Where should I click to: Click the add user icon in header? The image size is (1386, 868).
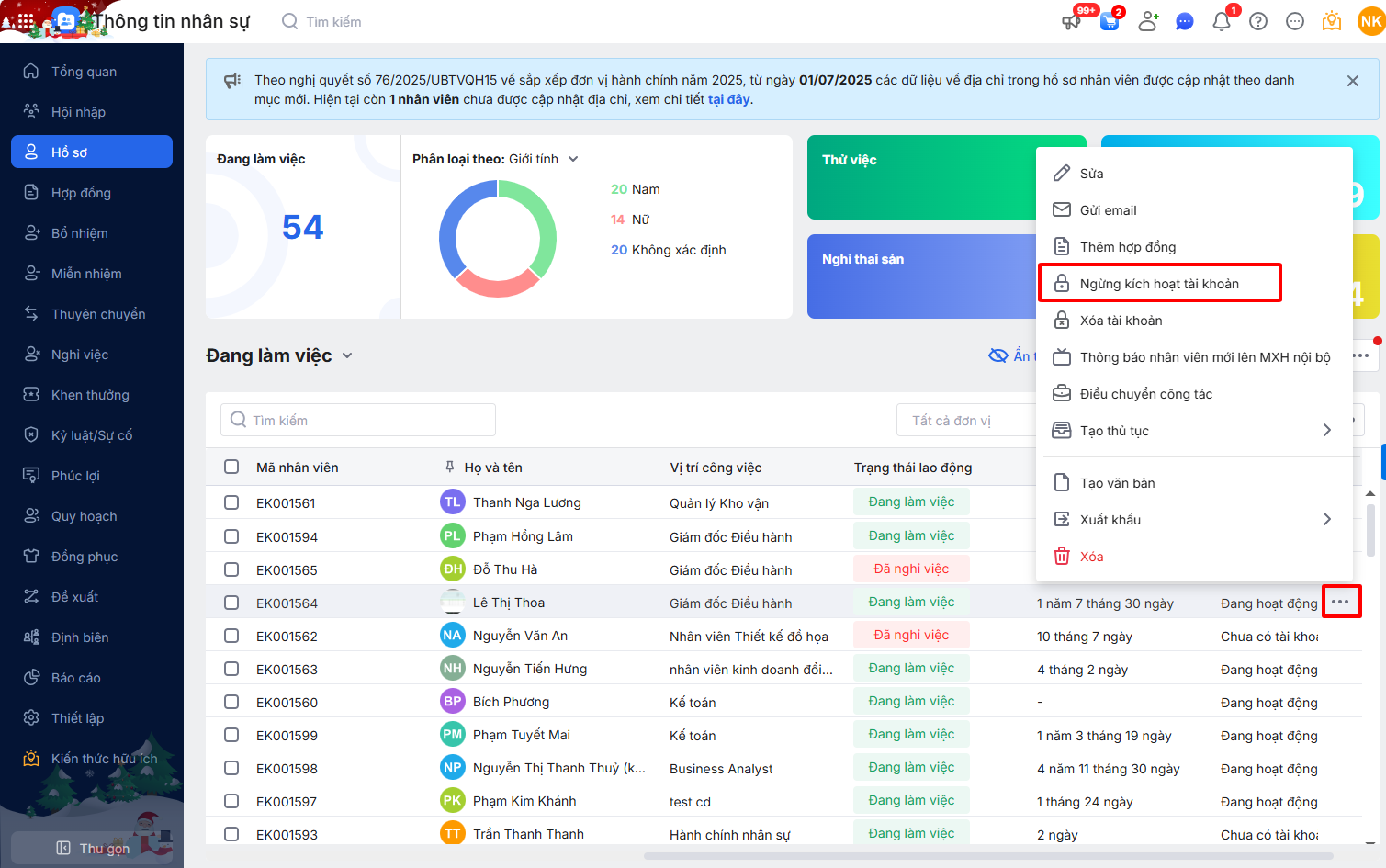pyautogui.click(x=1147, y=21)
